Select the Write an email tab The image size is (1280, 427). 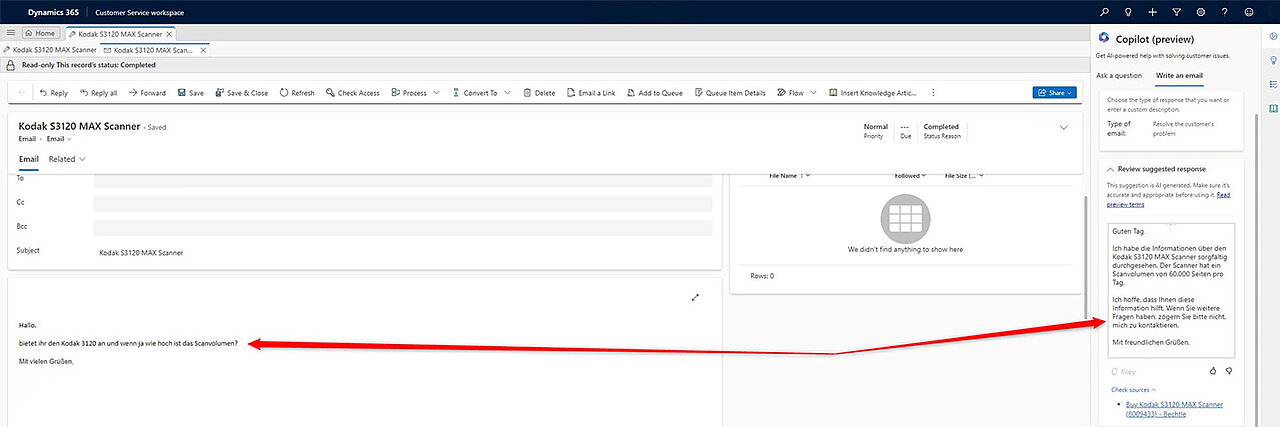click(1179, 75)
